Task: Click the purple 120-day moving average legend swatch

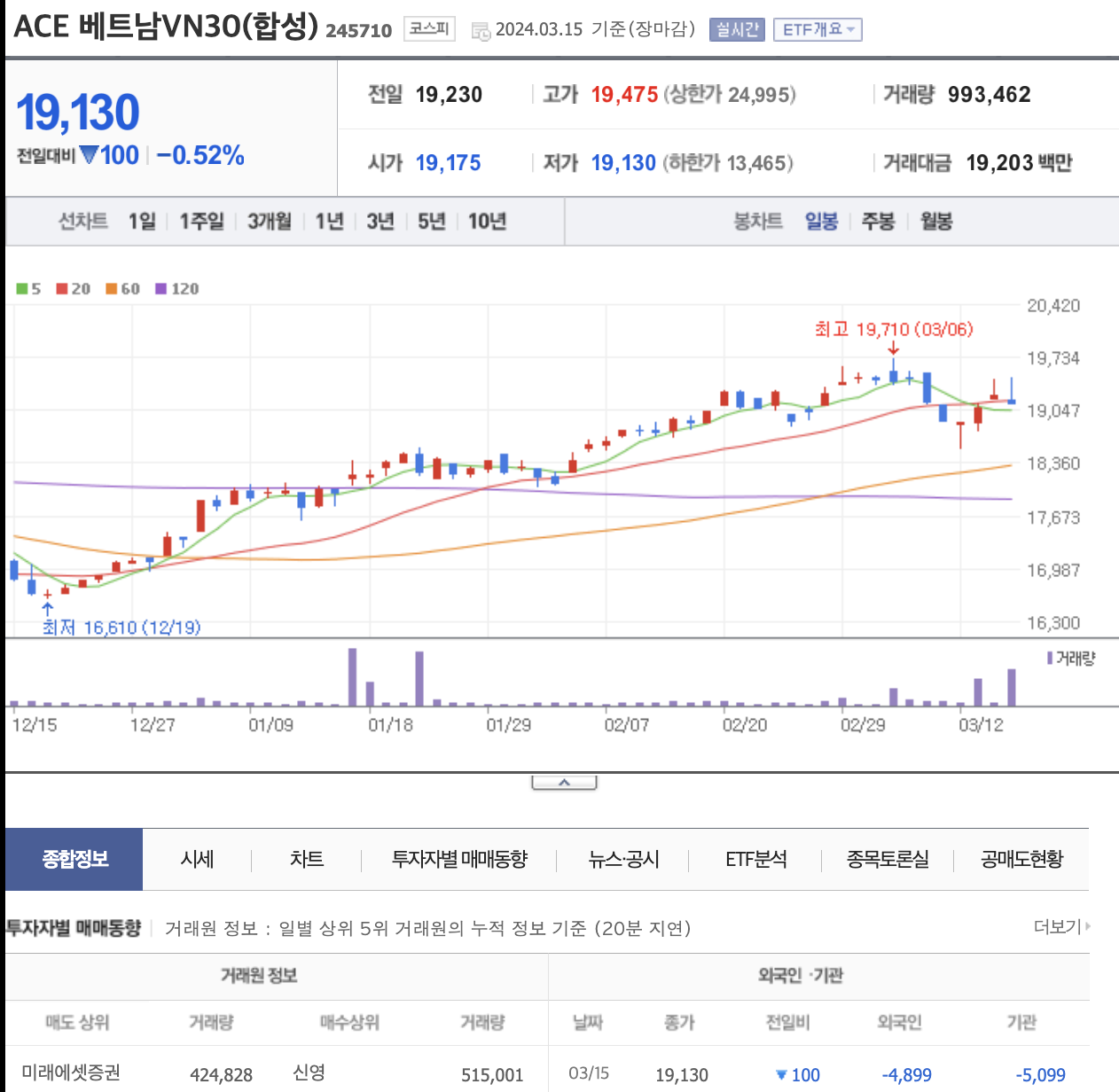Action: point(160,289)
